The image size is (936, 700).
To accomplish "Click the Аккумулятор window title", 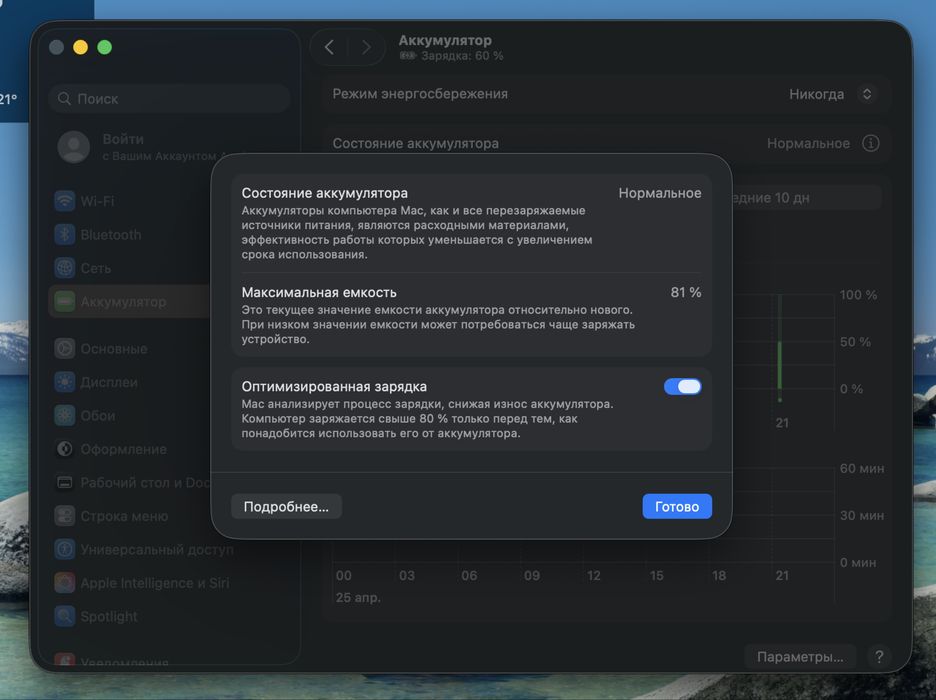I will (445, 40).
